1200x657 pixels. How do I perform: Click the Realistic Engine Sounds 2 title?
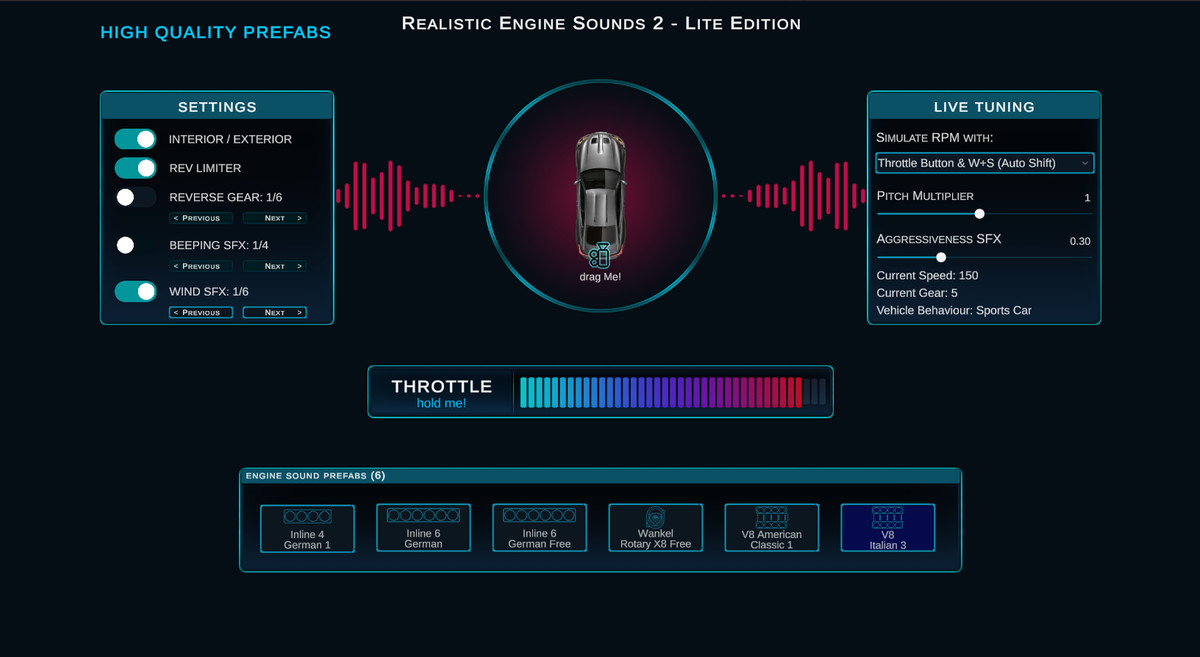pos(601,23)
